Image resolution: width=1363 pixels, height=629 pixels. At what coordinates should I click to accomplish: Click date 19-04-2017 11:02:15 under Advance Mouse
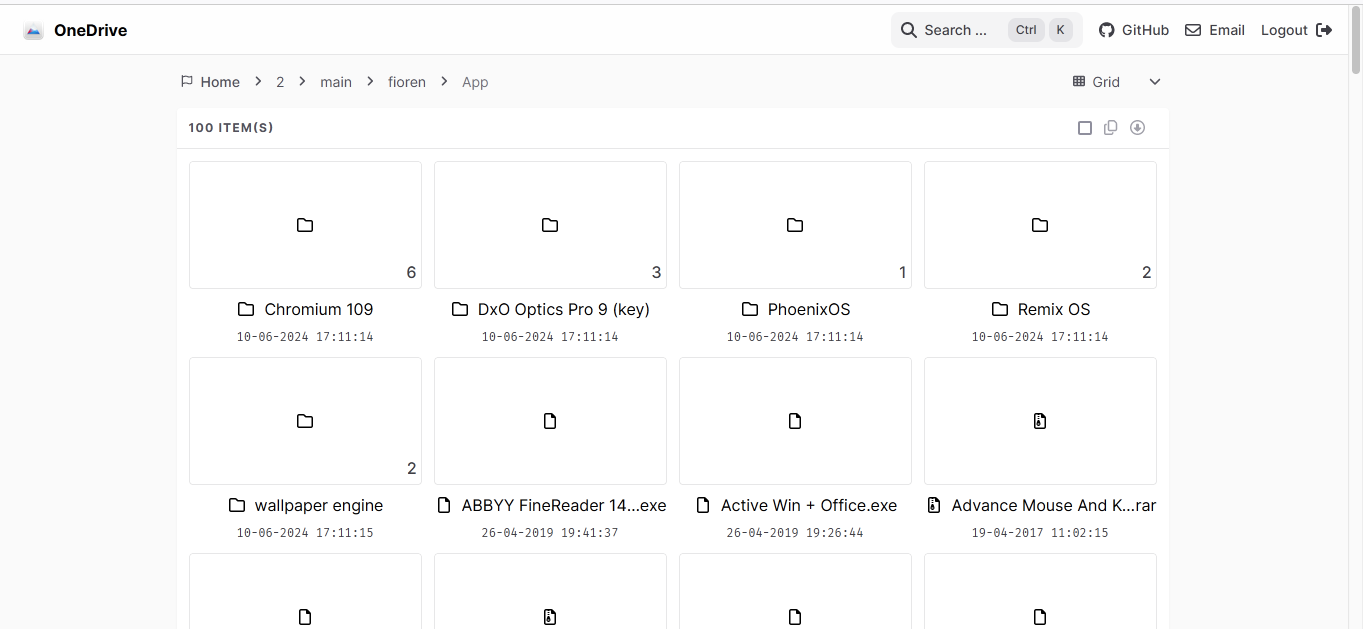1040,533
